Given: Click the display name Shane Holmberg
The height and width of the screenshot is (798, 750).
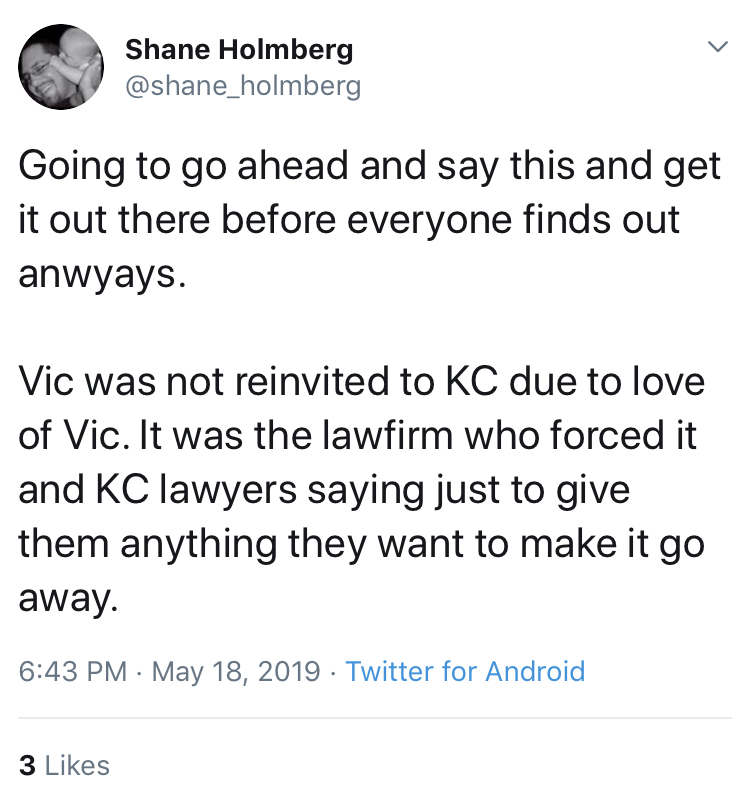Looking at the screenshot, I should (239, 49).
